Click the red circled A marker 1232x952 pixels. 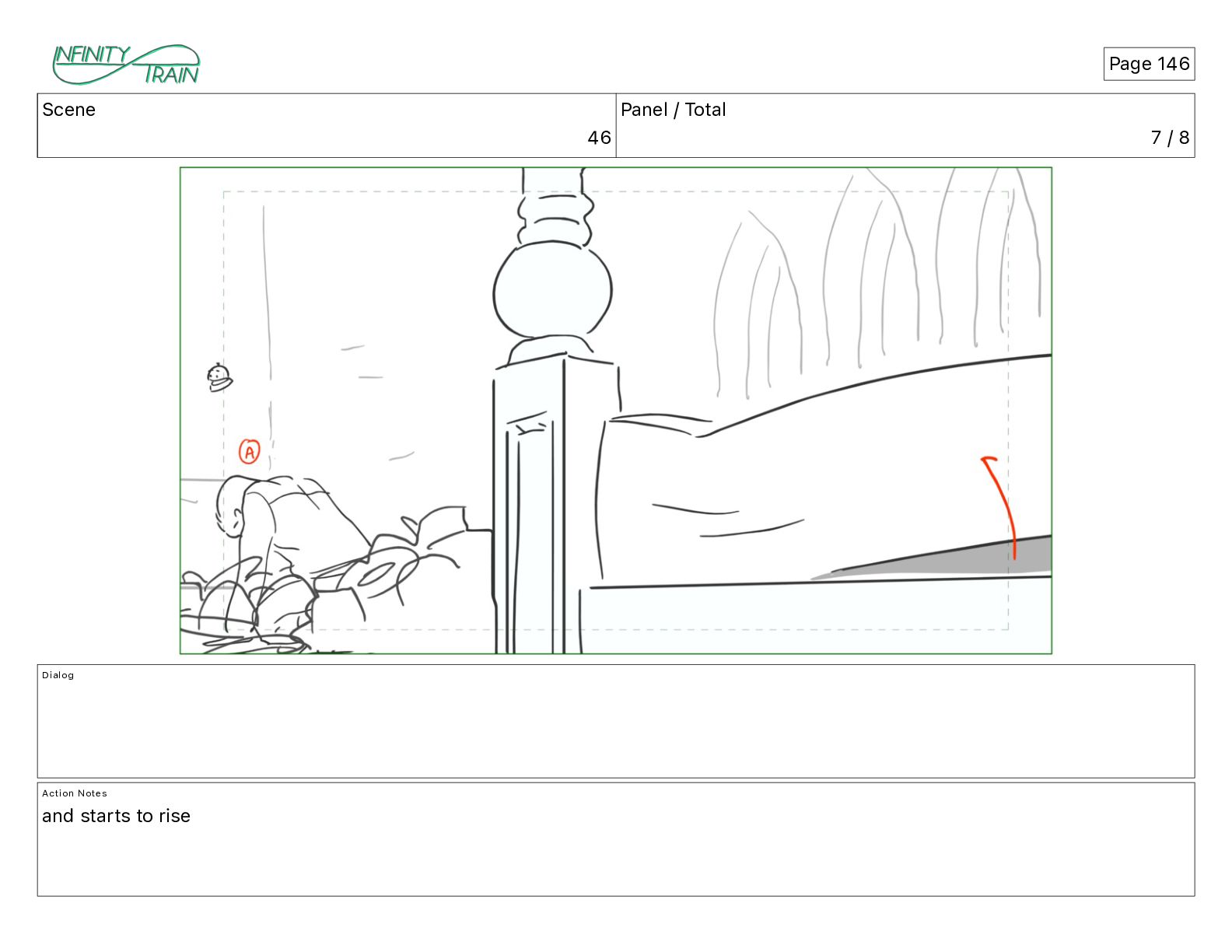(x=249, y=451)
